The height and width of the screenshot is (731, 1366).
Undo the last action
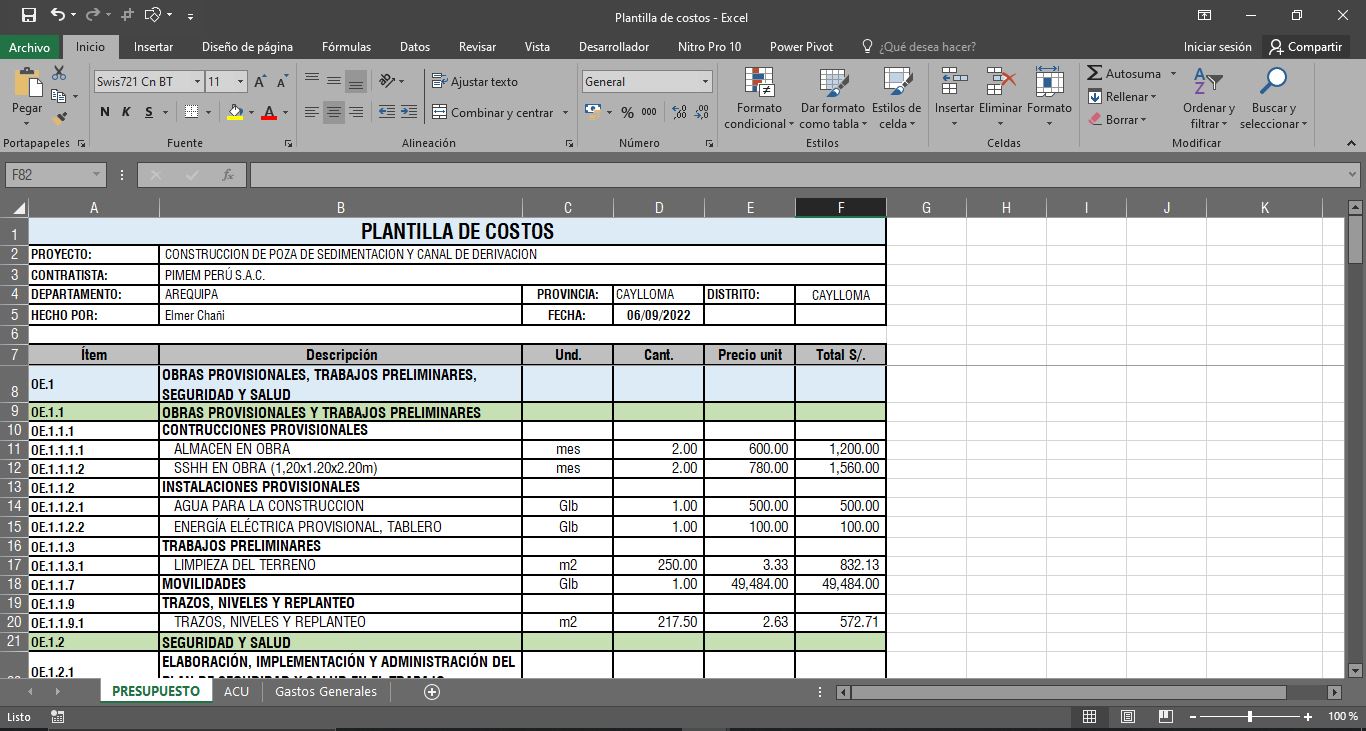pyautogui.click(x=57, y=15)
